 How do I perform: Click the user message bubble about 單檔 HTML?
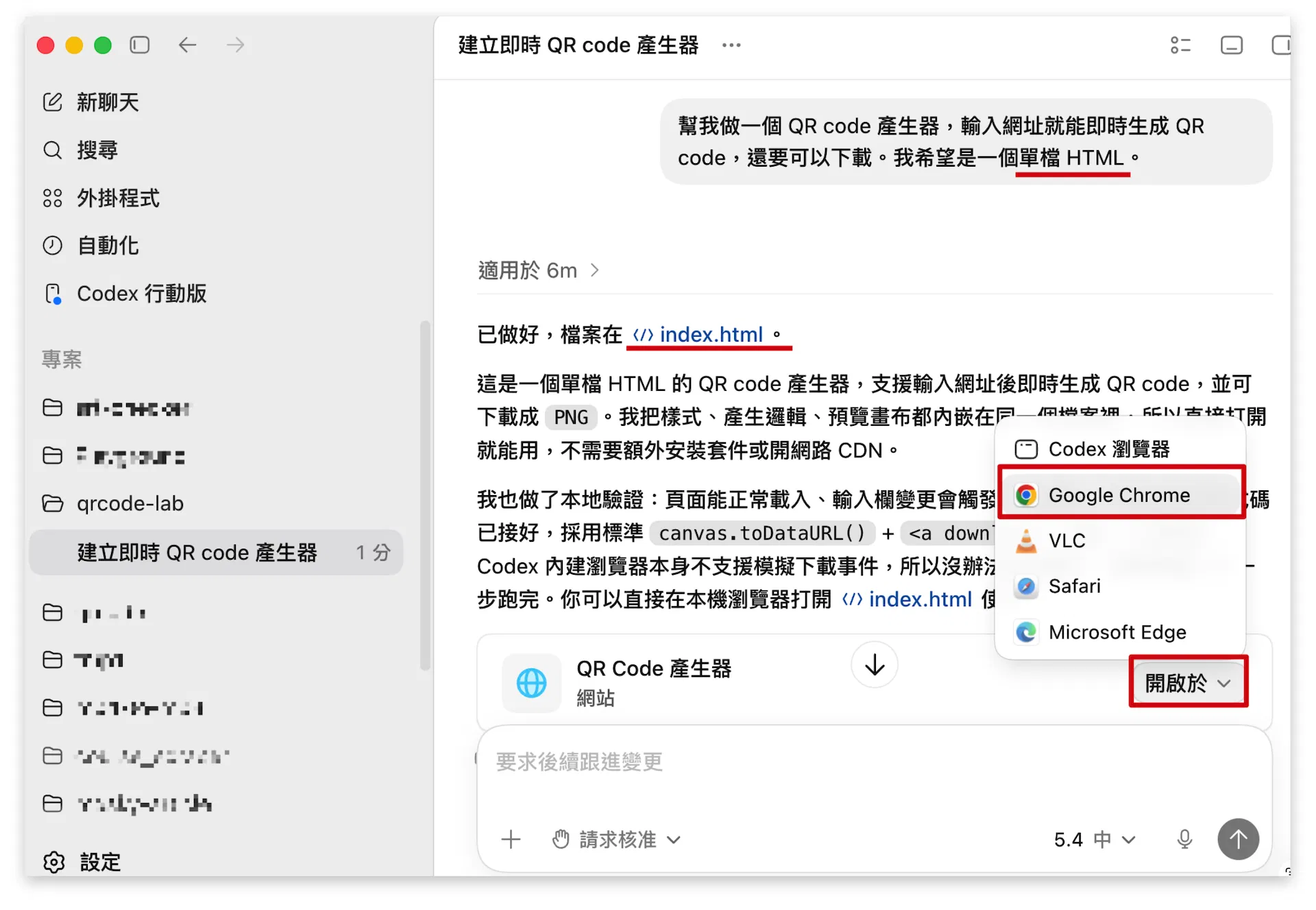pyautogui.click(x=966, y=142)
